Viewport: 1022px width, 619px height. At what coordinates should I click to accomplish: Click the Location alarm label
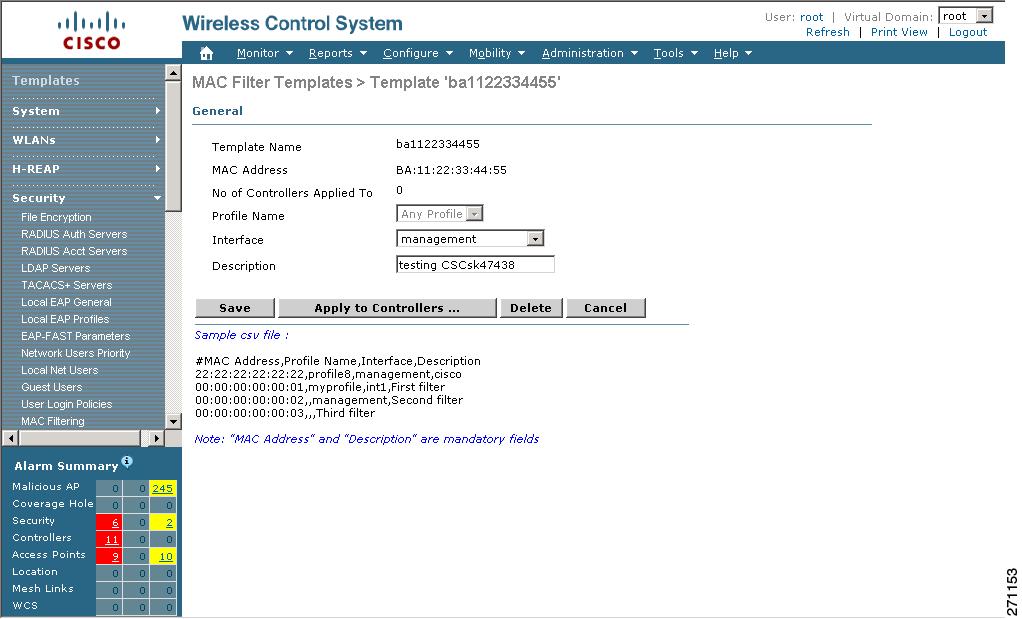[x=35, y=571]
